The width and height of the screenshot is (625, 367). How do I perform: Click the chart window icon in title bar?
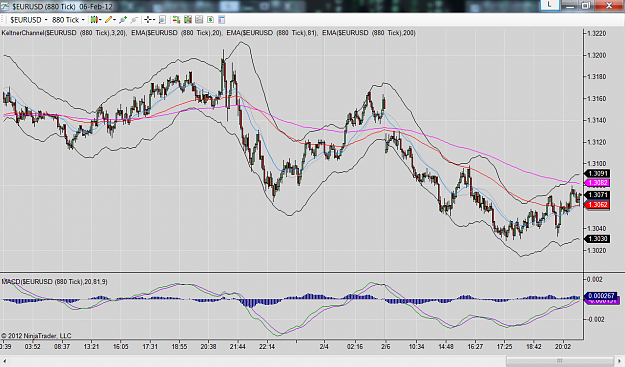[x=6, y=6]
